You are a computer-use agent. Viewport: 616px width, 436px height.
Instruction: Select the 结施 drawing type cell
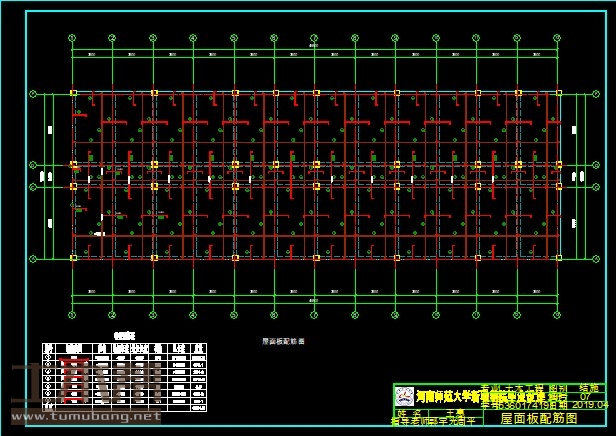pyautogui.click(x=588, y=387)
